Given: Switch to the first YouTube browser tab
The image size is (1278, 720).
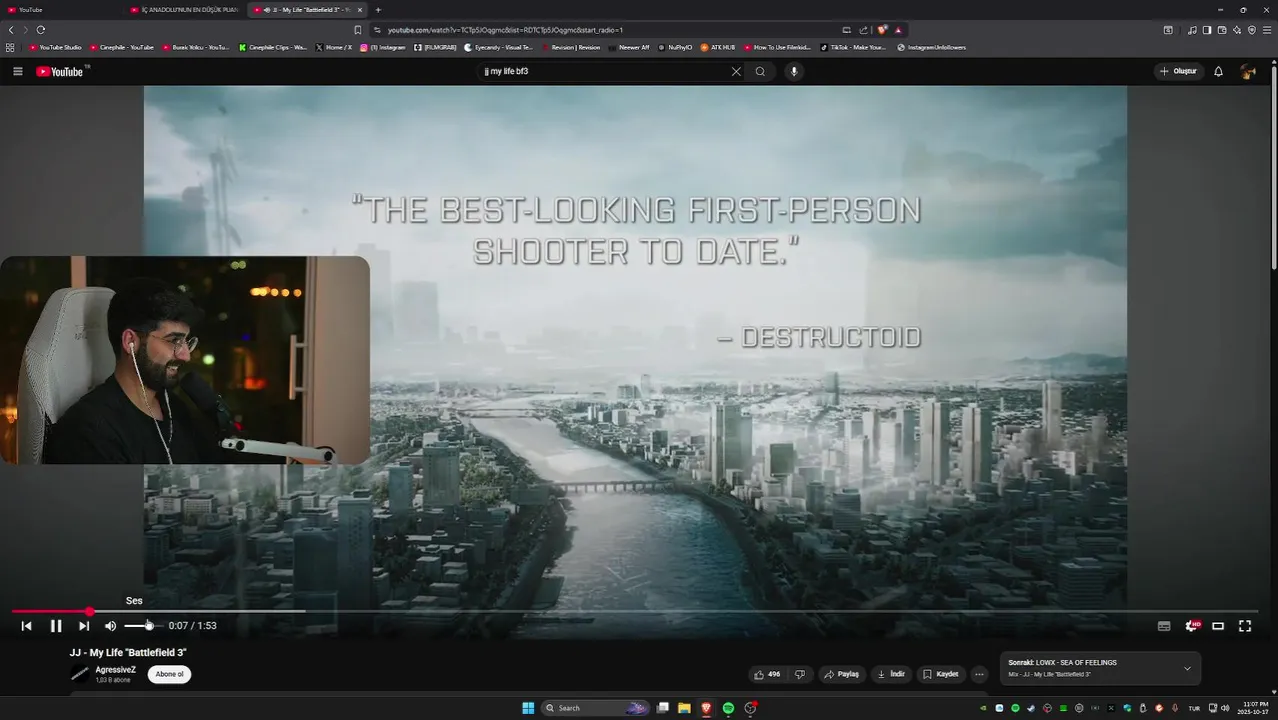Looking at the screenshot, I should point(60,10).
